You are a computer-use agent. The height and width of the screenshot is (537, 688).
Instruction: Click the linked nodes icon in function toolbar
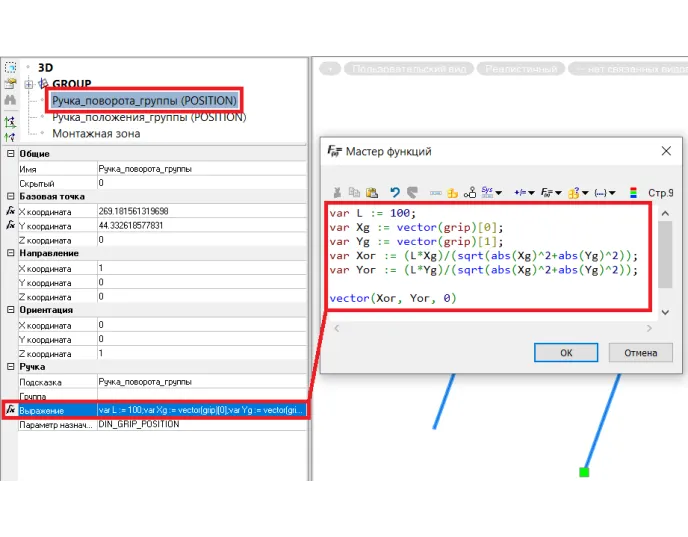(x=470, y=192)
